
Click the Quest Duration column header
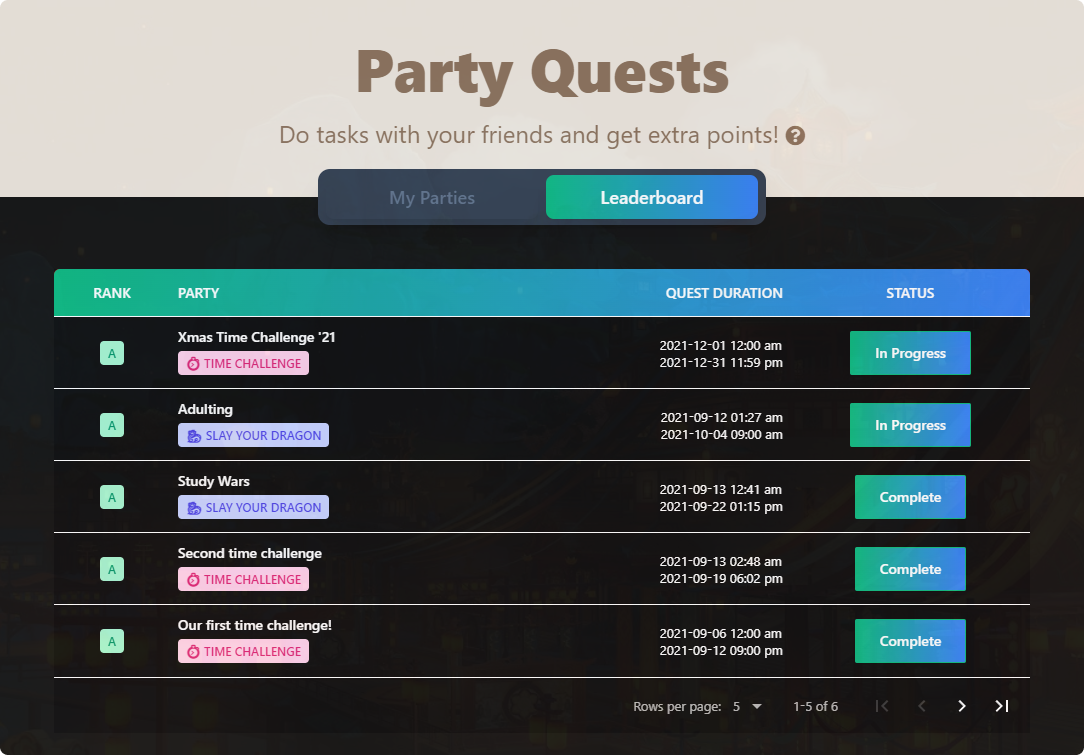point(724,293)
